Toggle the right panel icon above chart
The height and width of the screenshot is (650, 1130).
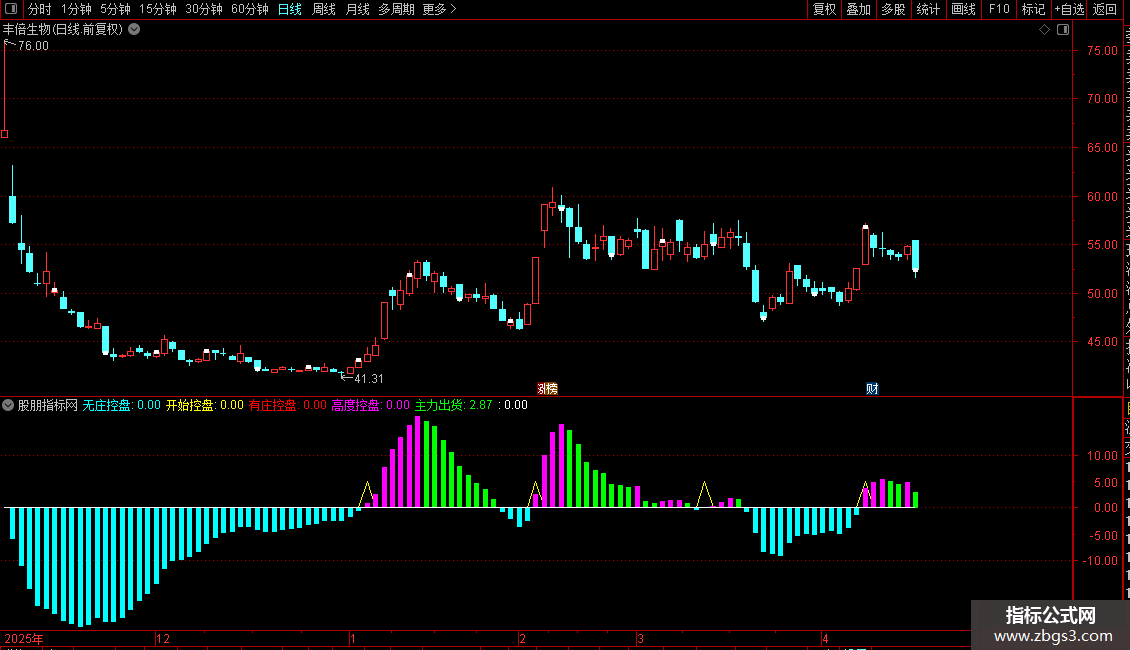tap(1063, 30)
